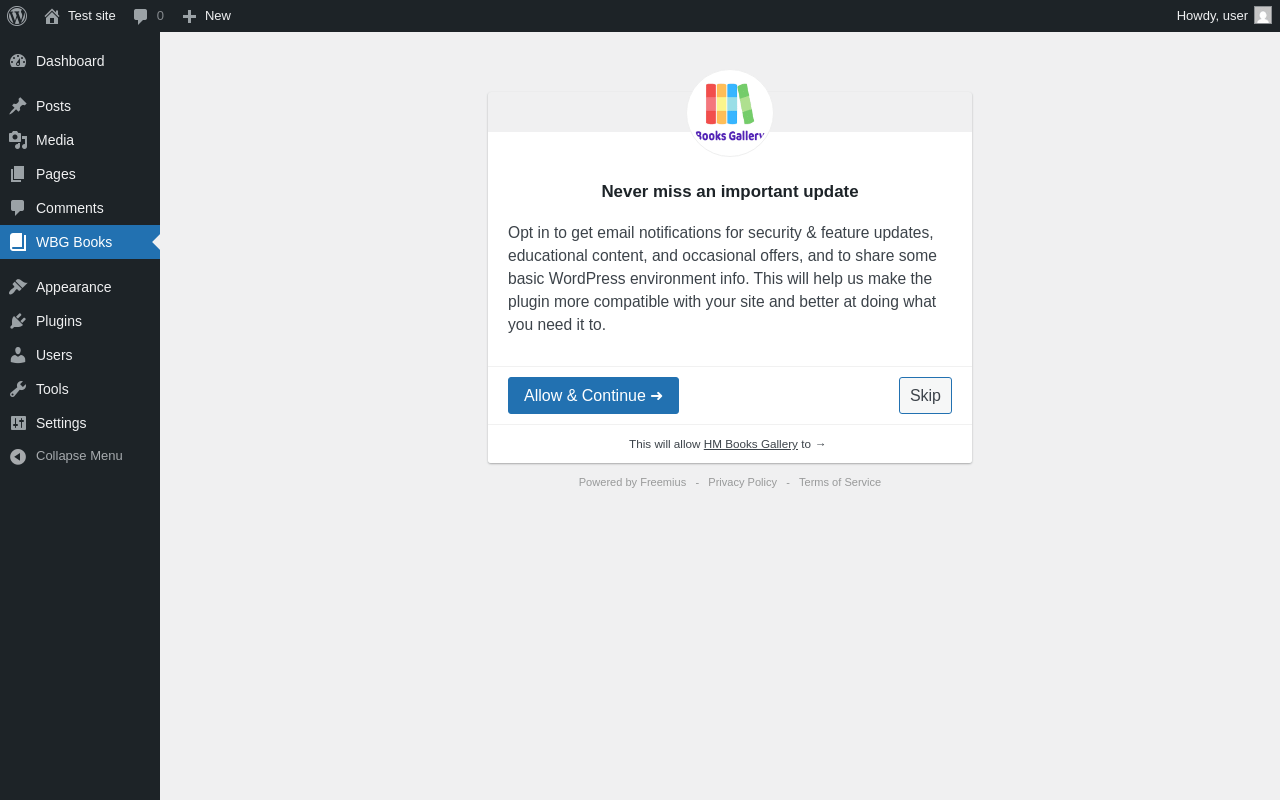The height and width of the screenshot is (800, 1280).
Task: Click the Test site home icon
Action: [x=52, y=16]
